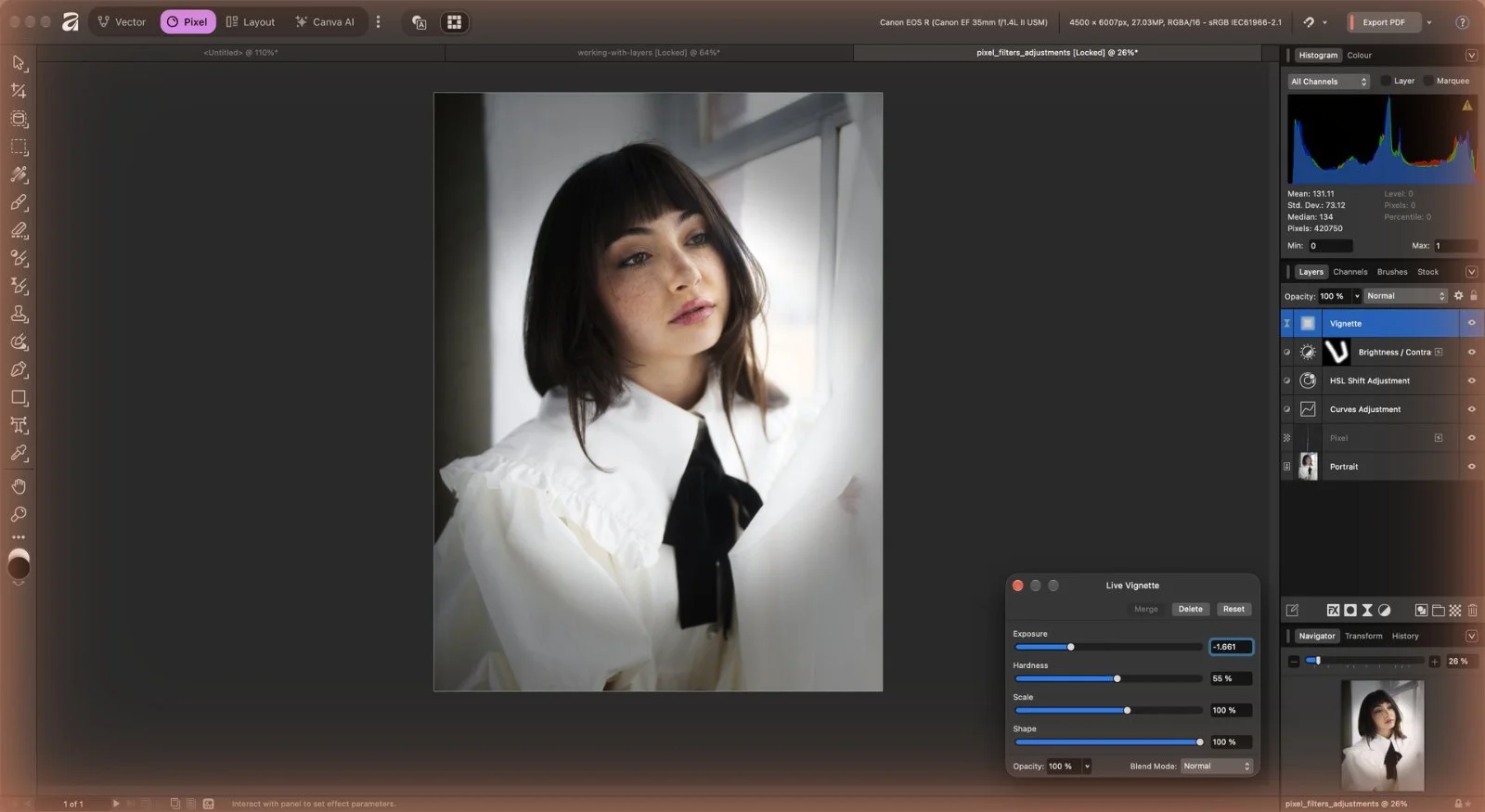The width and height of the screenshot is (1485, 812).
Task: Switch to the Vector studio
Action: 123,22
